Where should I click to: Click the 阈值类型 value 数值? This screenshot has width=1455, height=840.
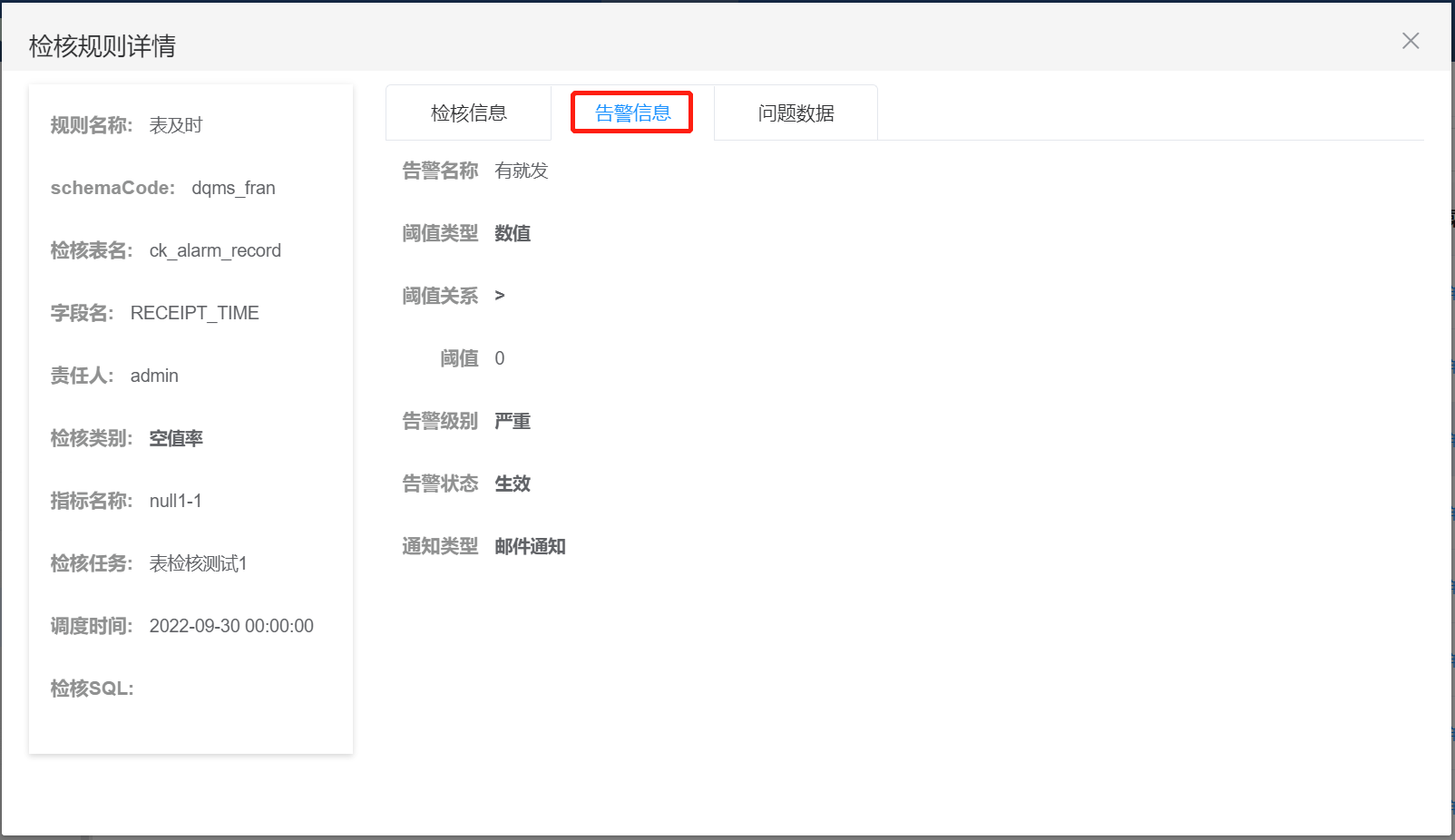[513, 233]
